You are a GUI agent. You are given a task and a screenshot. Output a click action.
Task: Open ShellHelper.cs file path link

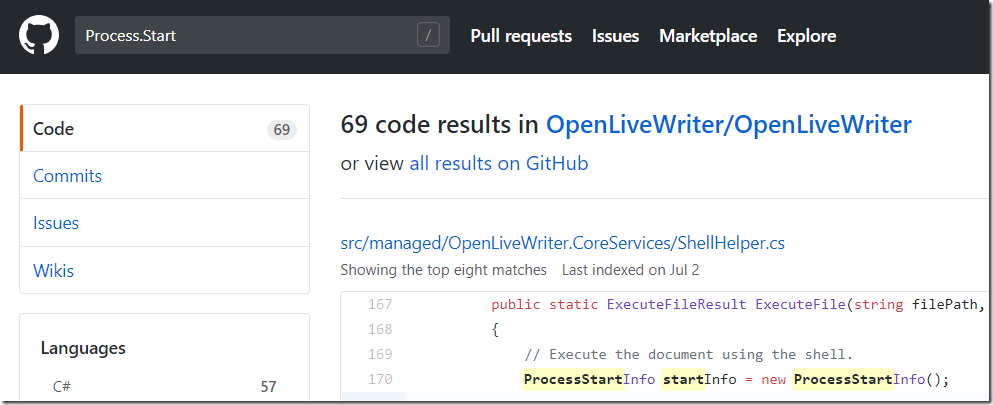(x=563, y=243)
